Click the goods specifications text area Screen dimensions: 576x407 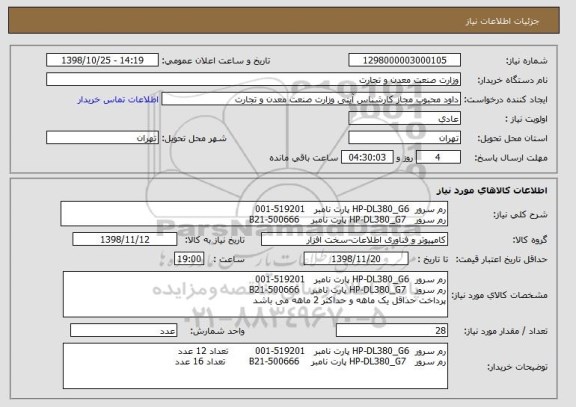tap(255, 294)
